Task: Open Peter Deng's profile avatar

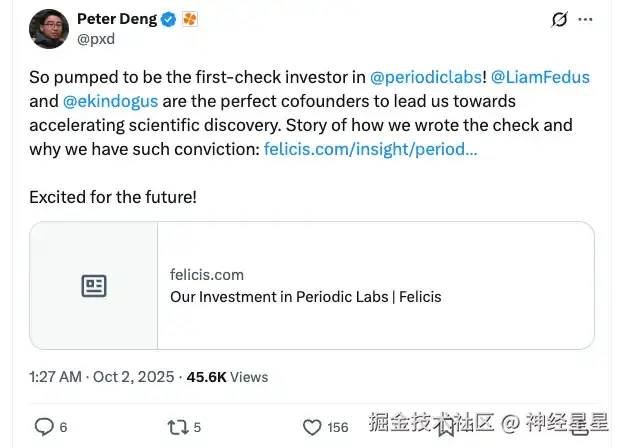Action: (49, 29)
